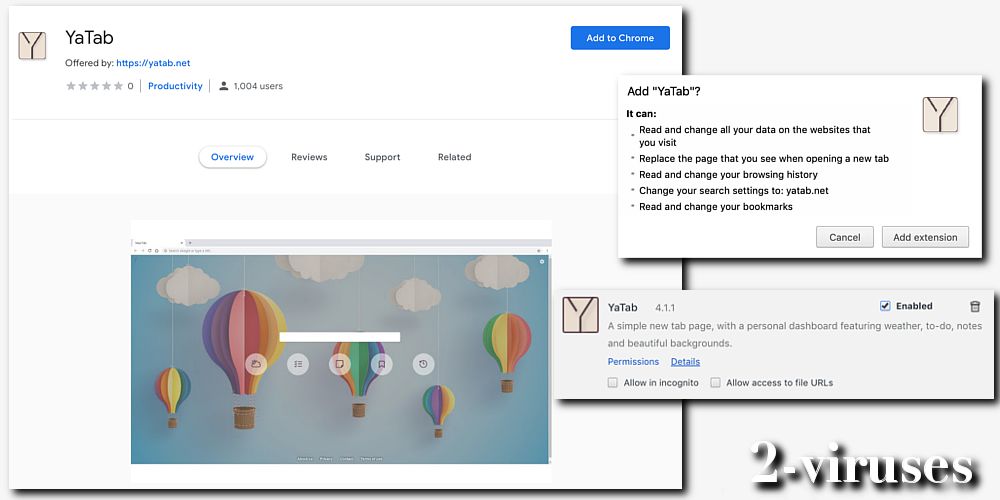The image size is (1000, 500).
Task: Click the bookmarks icon in preview
Action: click(381, 364)
